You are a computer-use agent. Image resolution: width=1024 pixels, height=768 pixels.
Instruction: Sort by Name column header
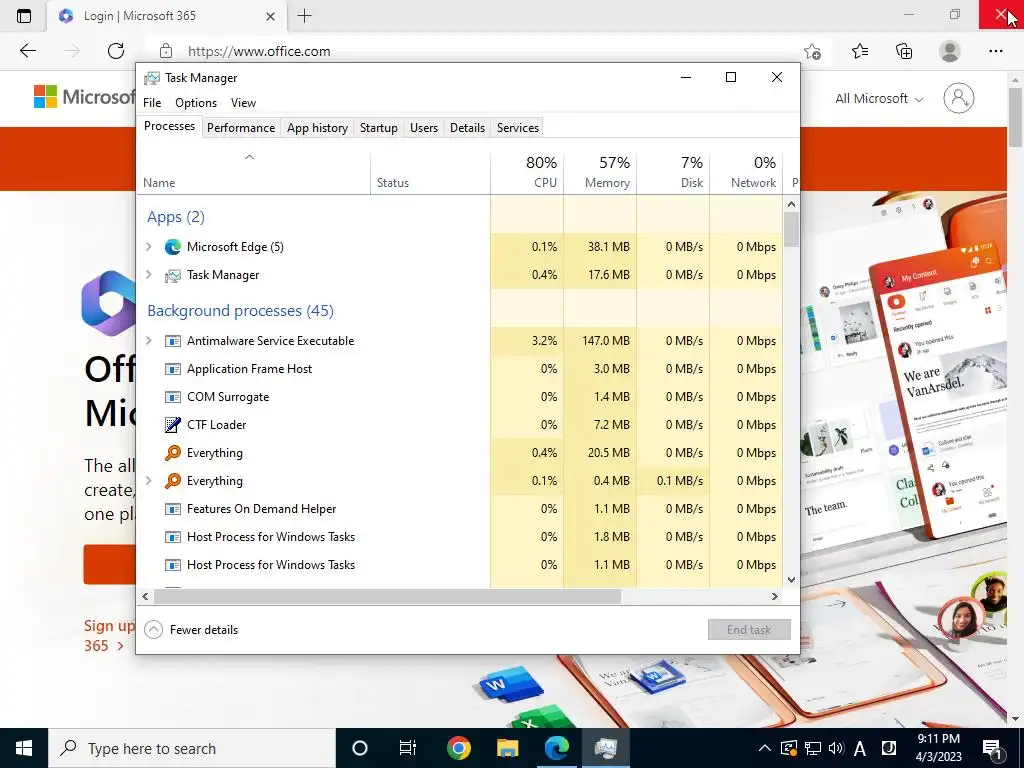click(x=253, y=172)
